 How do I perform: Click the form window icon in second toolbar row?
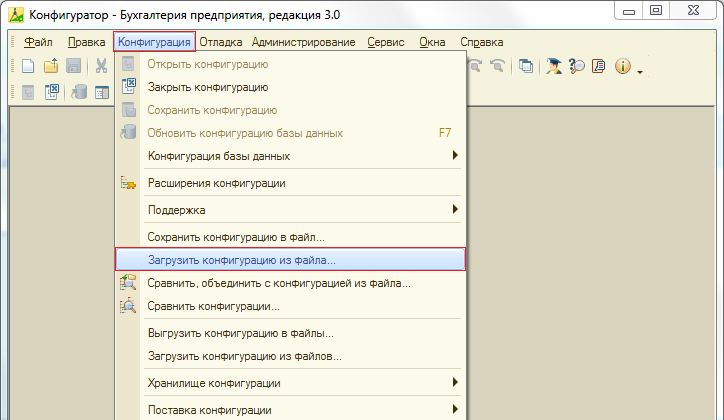(102, 92)
